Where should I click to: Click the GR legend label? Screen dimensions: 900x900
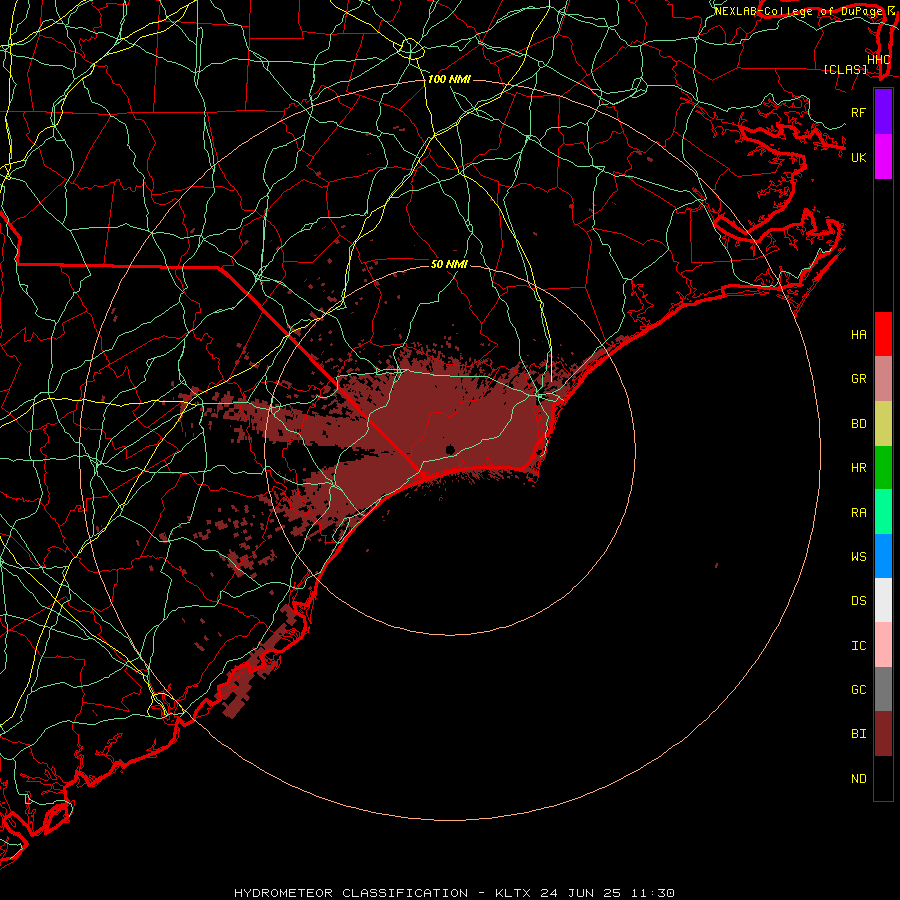click(x=858, y=379)
